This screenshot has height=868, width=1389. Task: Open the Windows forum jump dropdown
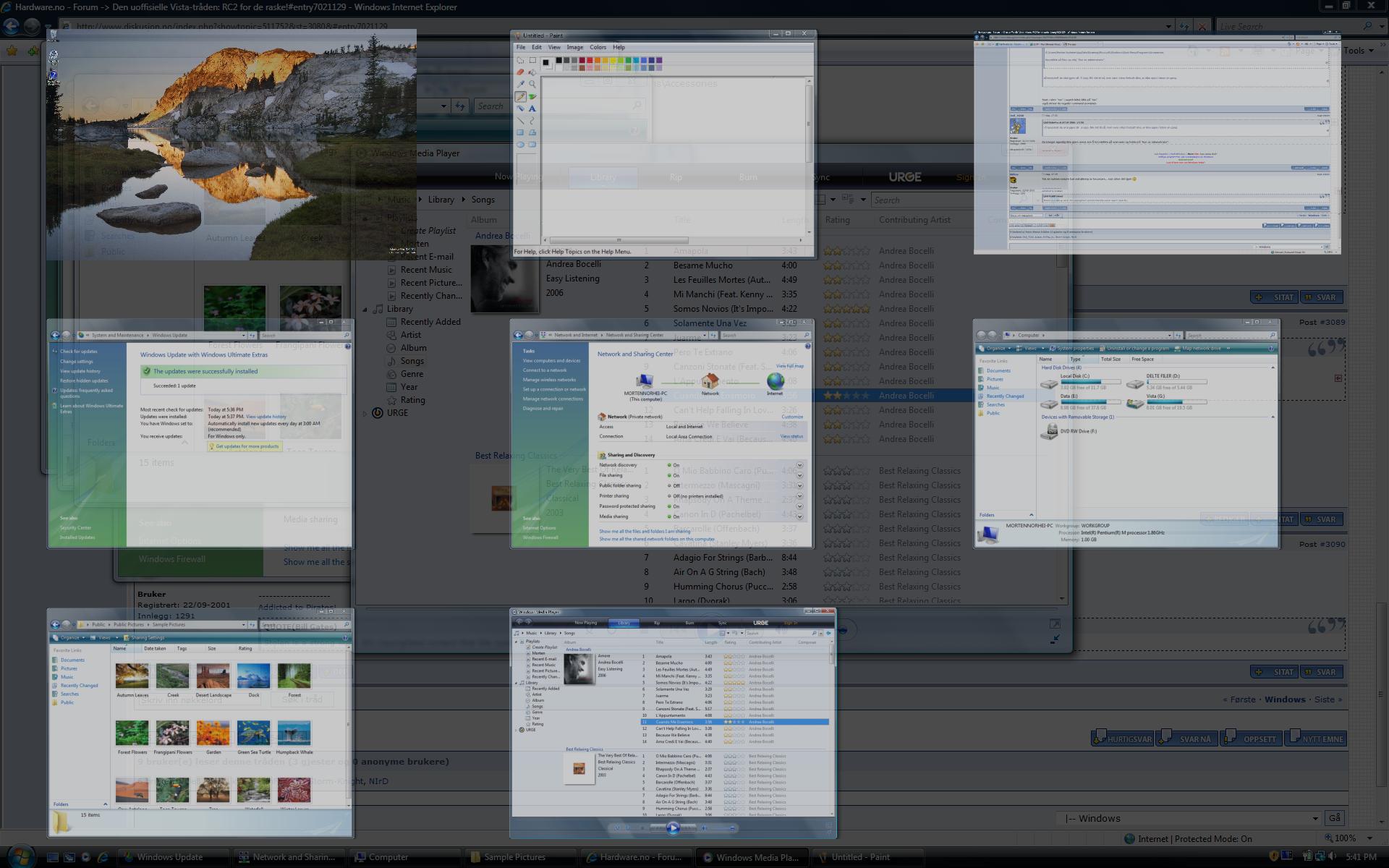(x=1190, y=818)
